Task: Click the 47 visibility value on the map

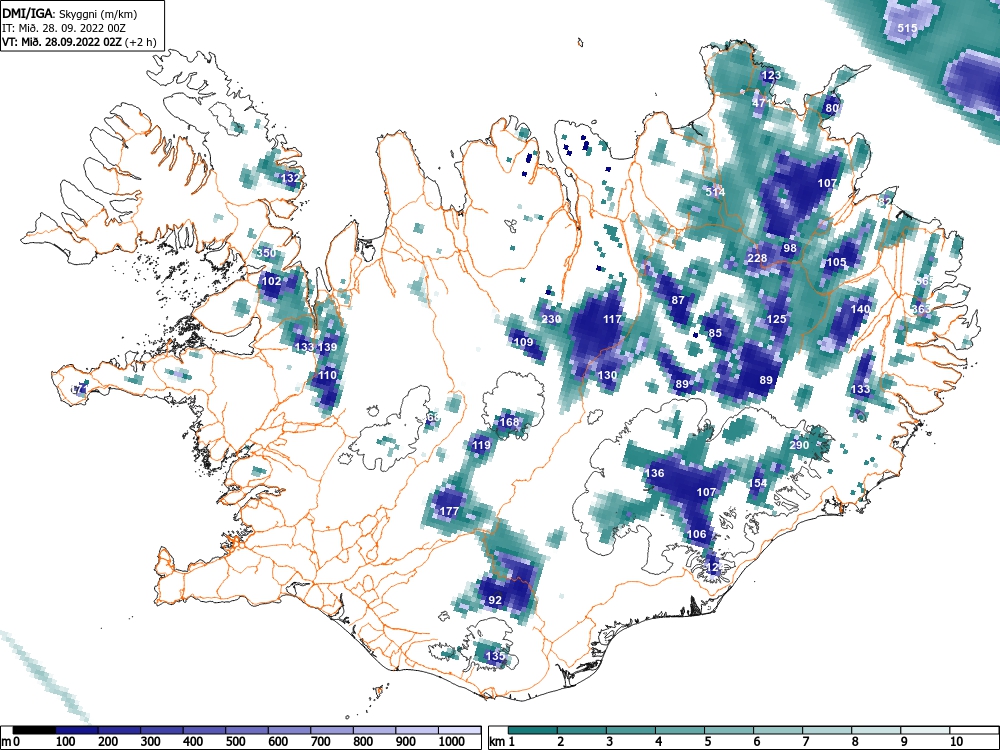Action: pos(759,103)
